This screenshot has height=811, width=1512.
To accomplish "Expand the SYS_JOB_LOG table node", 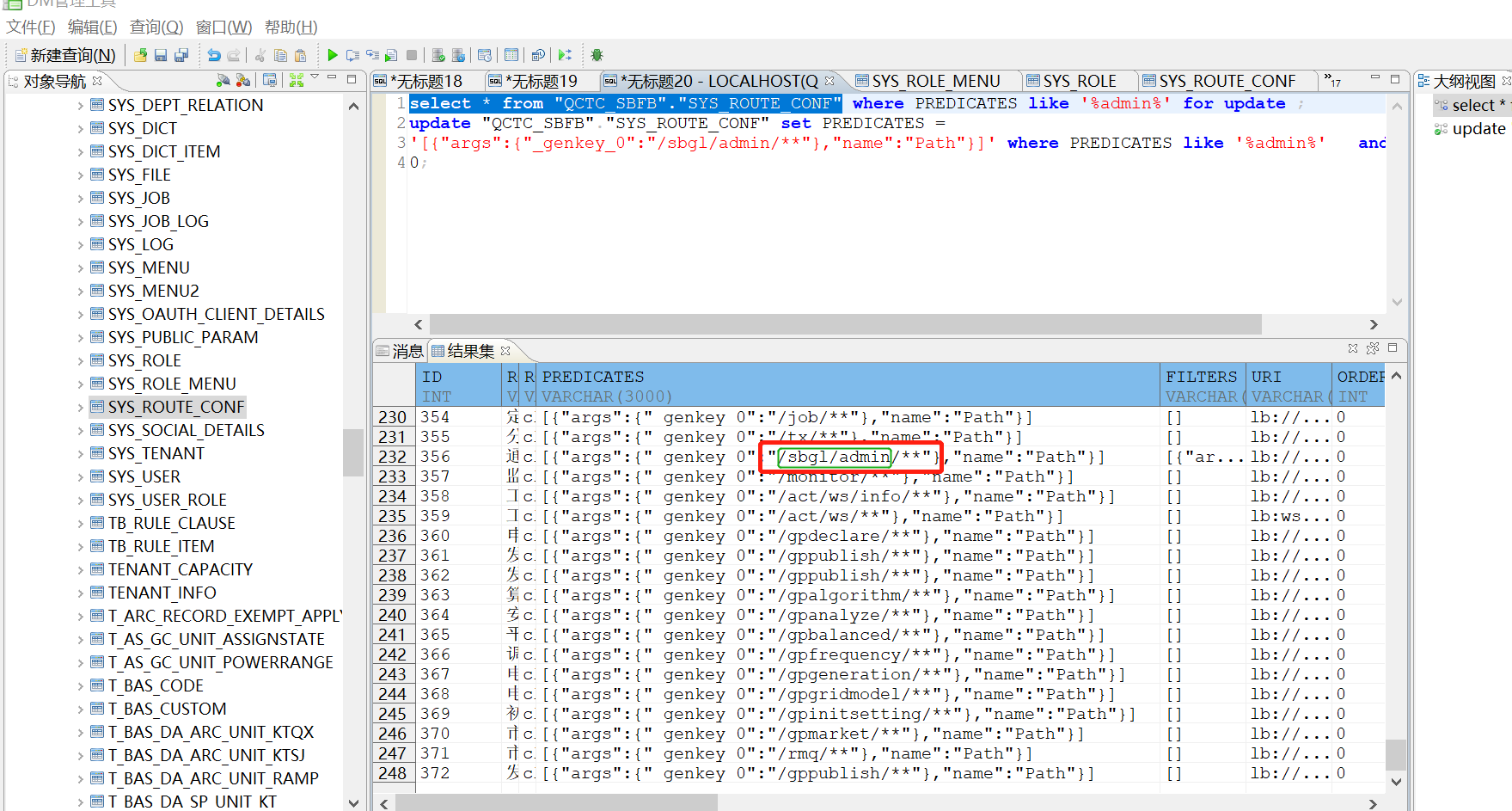I will point(81,222).
